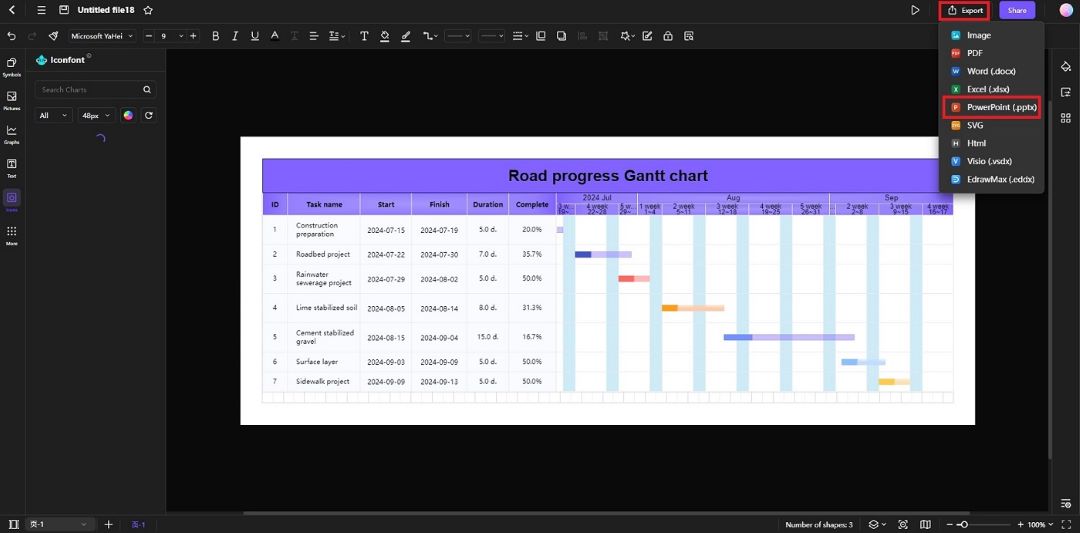
Task: Select the format painter tool
Action: tap(53, 36)
